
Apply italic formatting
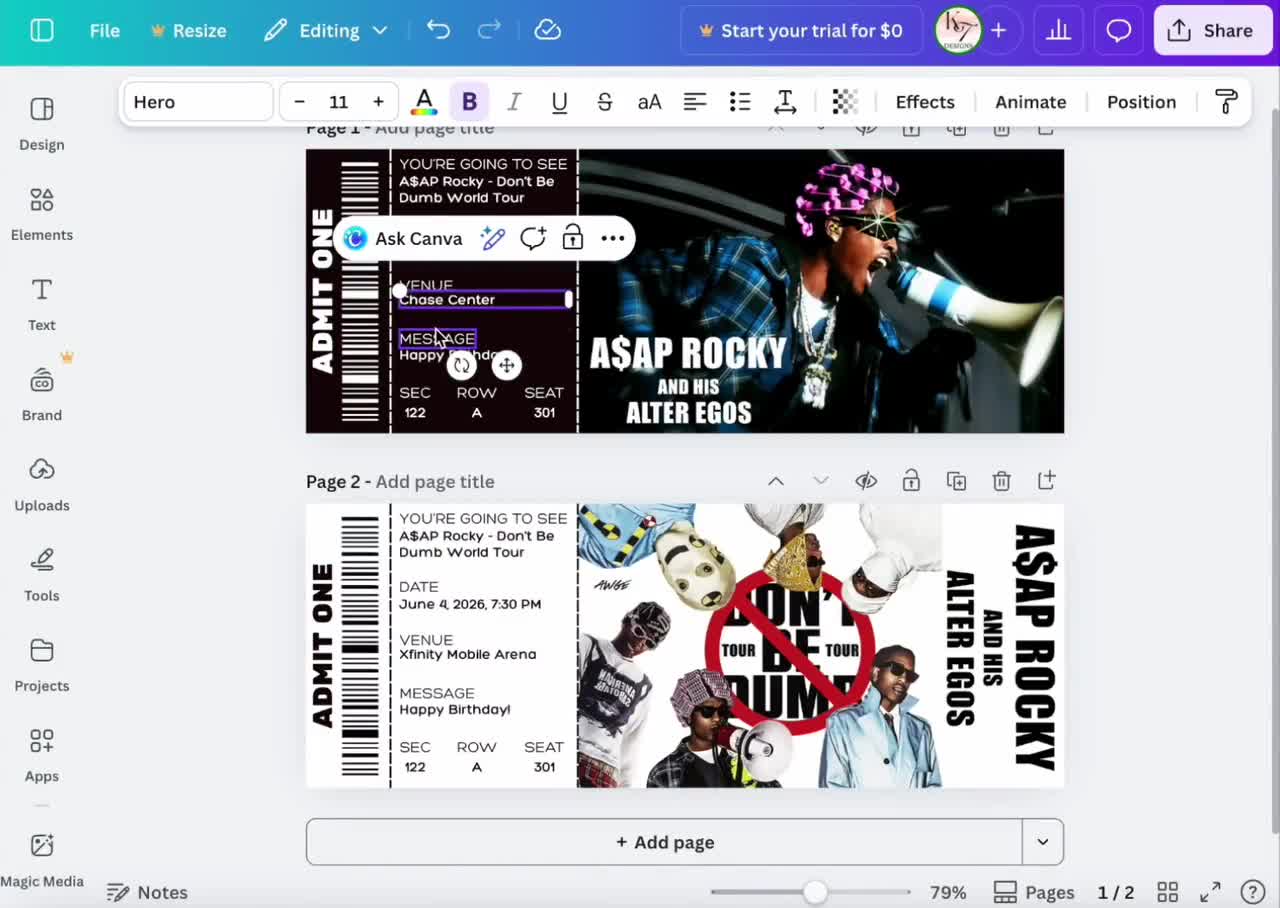point(514,101)
